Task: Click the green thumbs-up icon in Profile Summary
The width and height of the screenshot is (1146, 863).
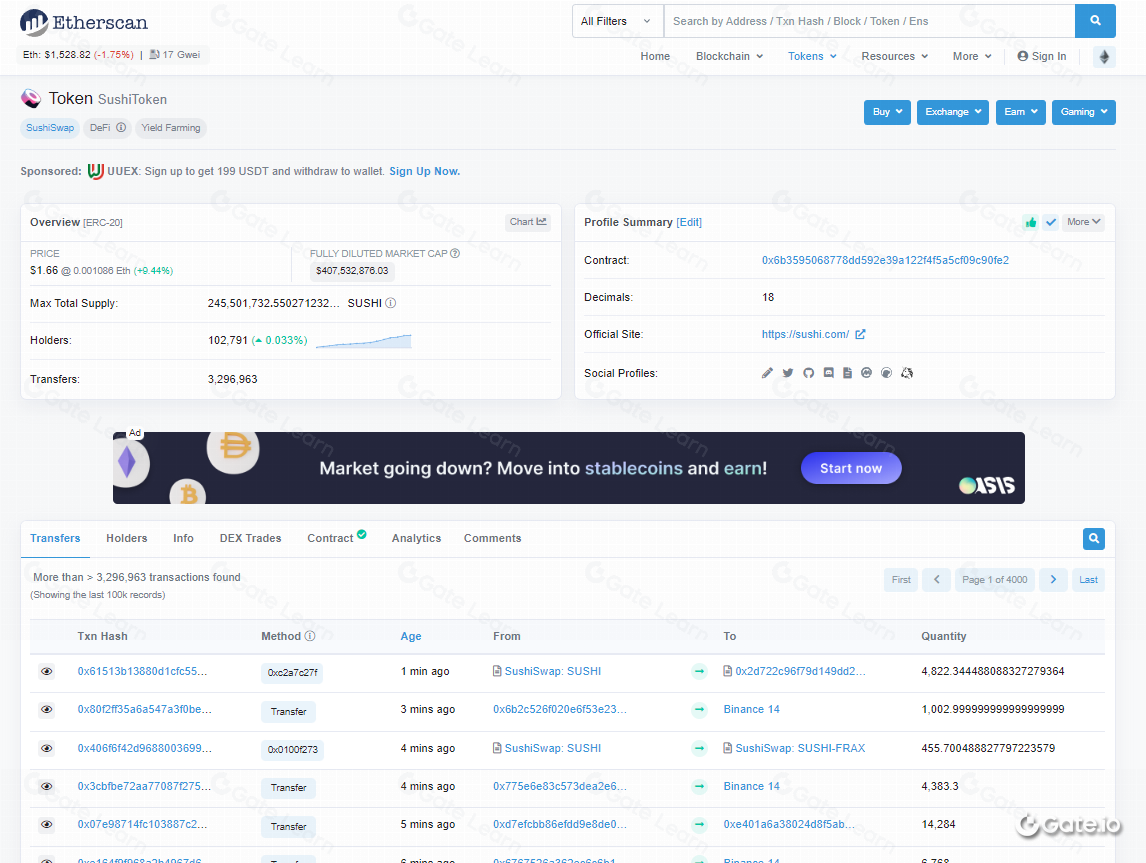Action: coord(1031,222)
